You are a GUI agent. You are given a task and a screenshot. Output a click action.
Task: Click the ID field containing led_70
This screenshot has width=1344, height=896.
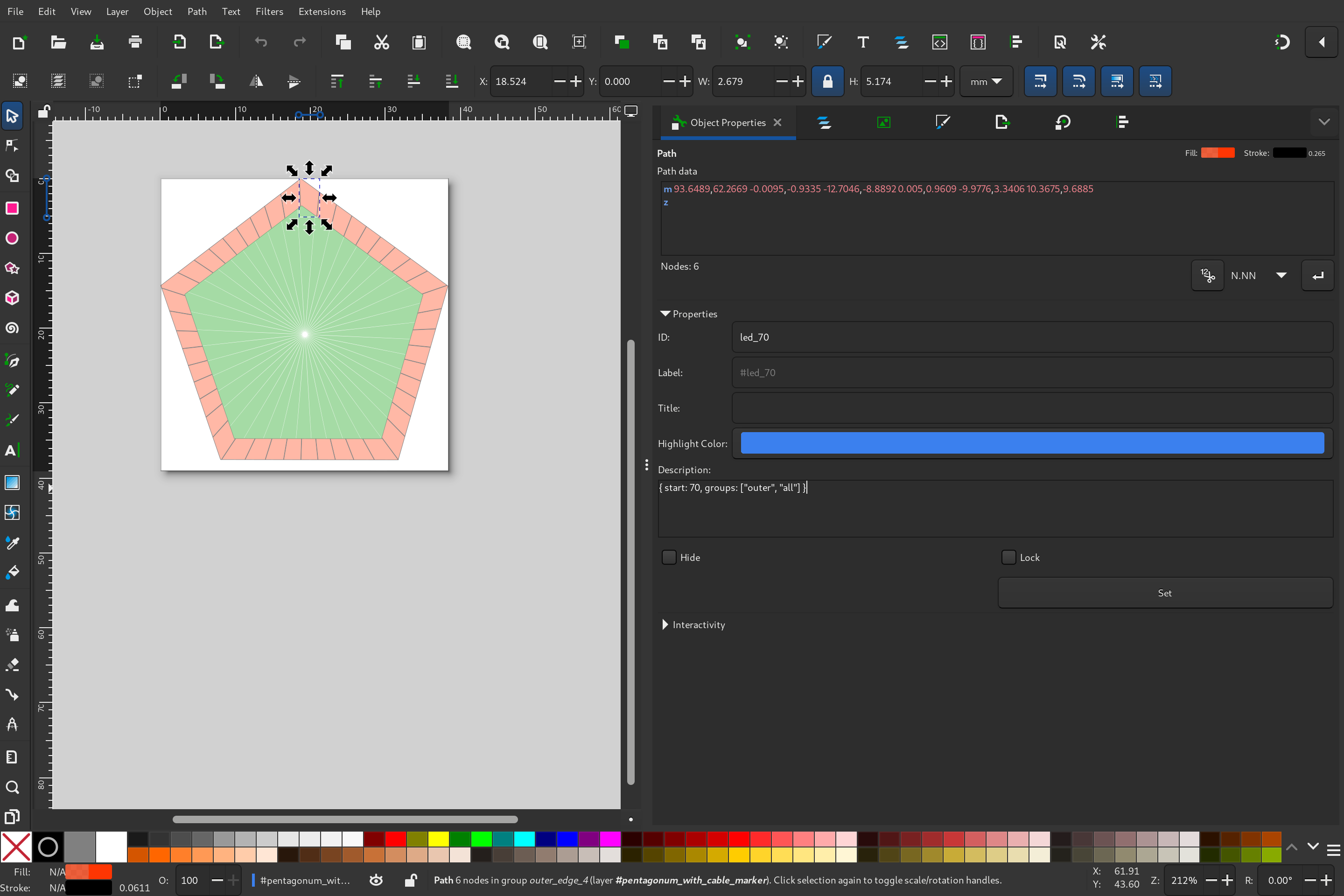(x=1032, y=337)
